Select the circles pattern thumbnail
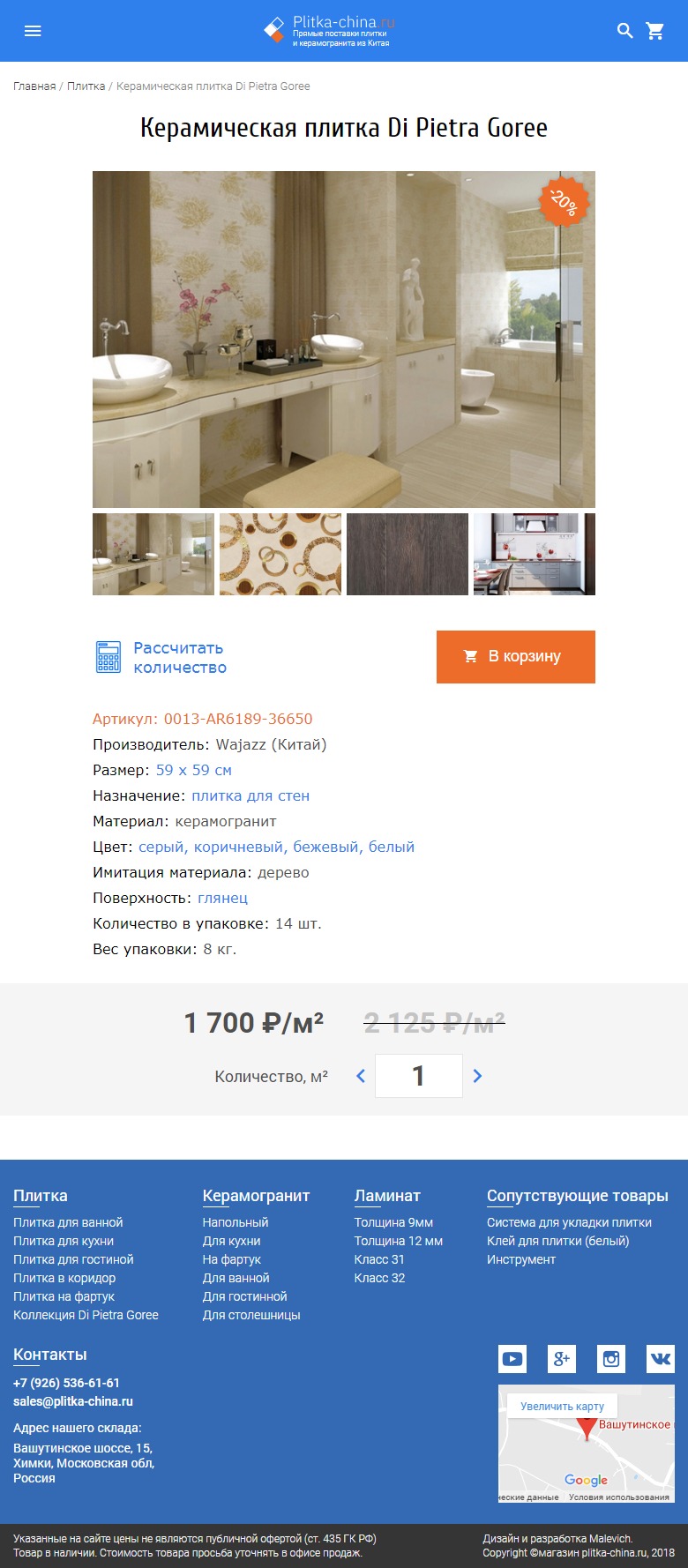 coord(280,555)
